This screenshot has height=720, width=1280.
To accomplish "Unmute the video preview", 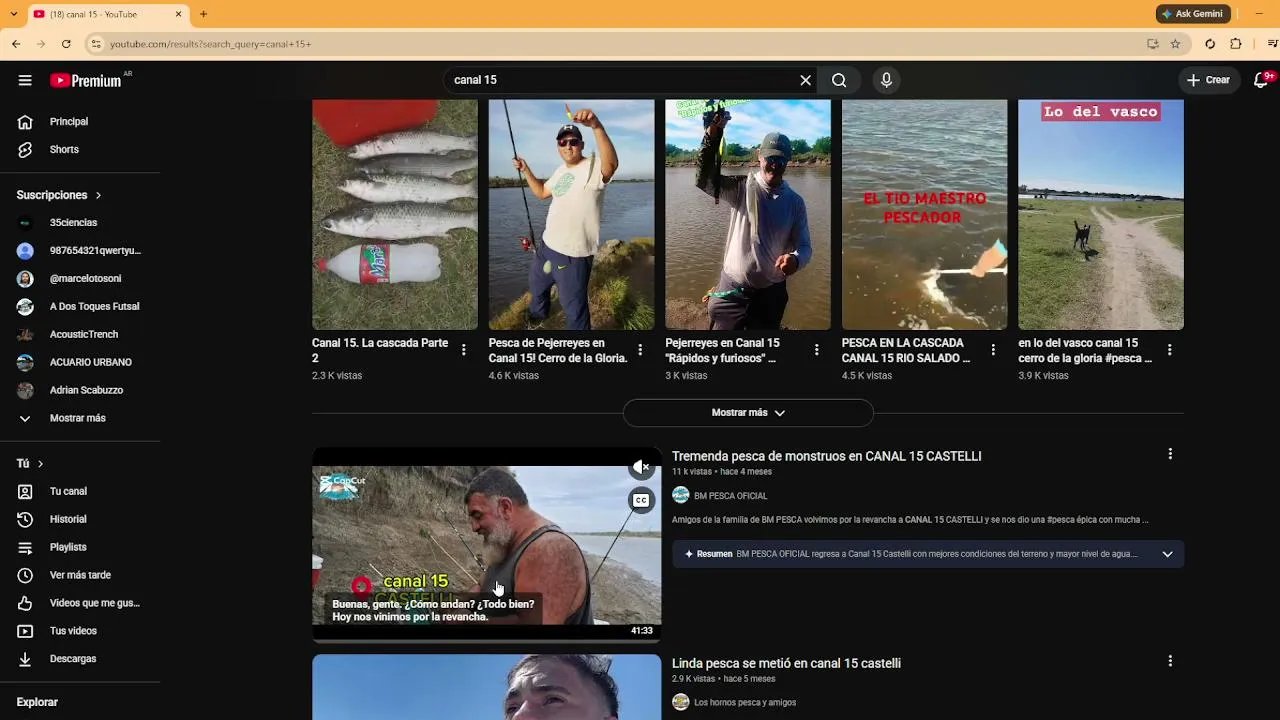I will (641, 467).
